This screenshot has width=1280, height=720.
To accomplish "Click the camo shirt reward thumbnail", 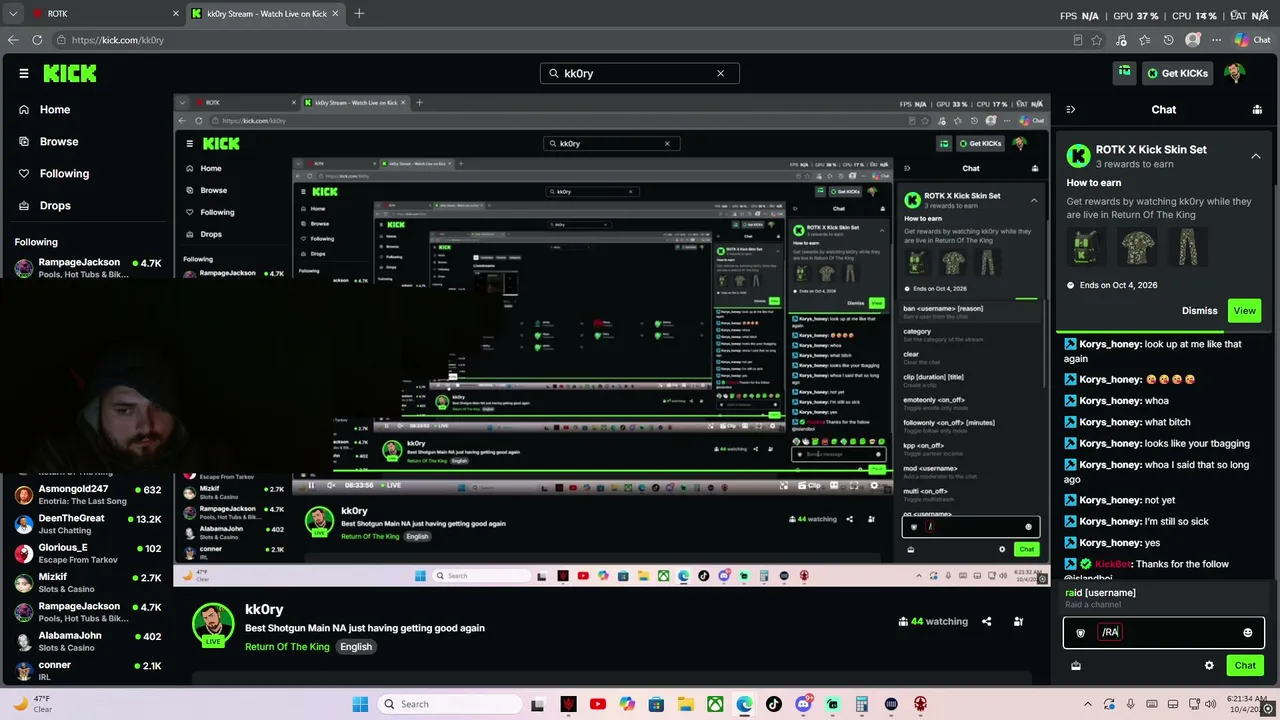I will pyautogui.click(x=1137, y=246).
